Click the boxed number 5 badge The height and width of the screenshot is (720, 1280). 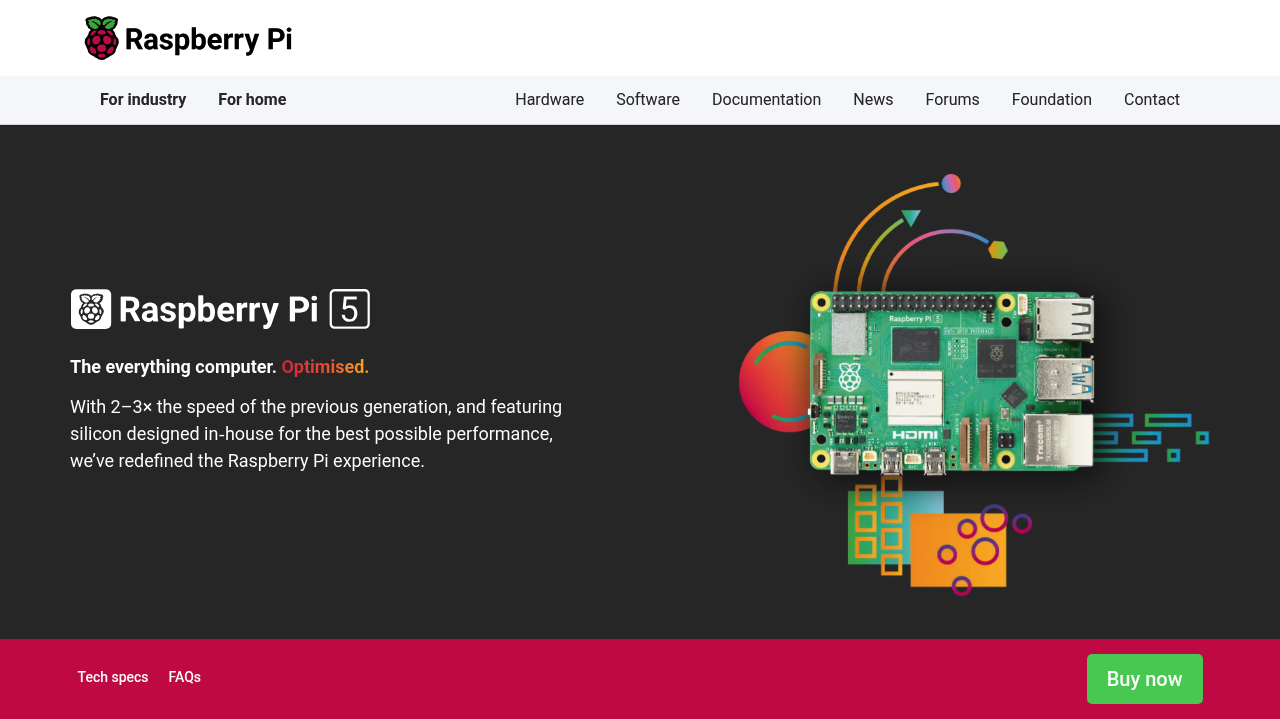coord(350,309)
